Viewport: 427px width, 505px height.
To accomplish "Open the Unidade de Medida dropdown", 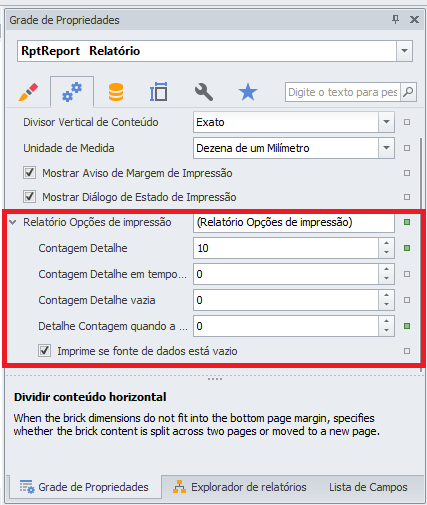I will (386, 148).
